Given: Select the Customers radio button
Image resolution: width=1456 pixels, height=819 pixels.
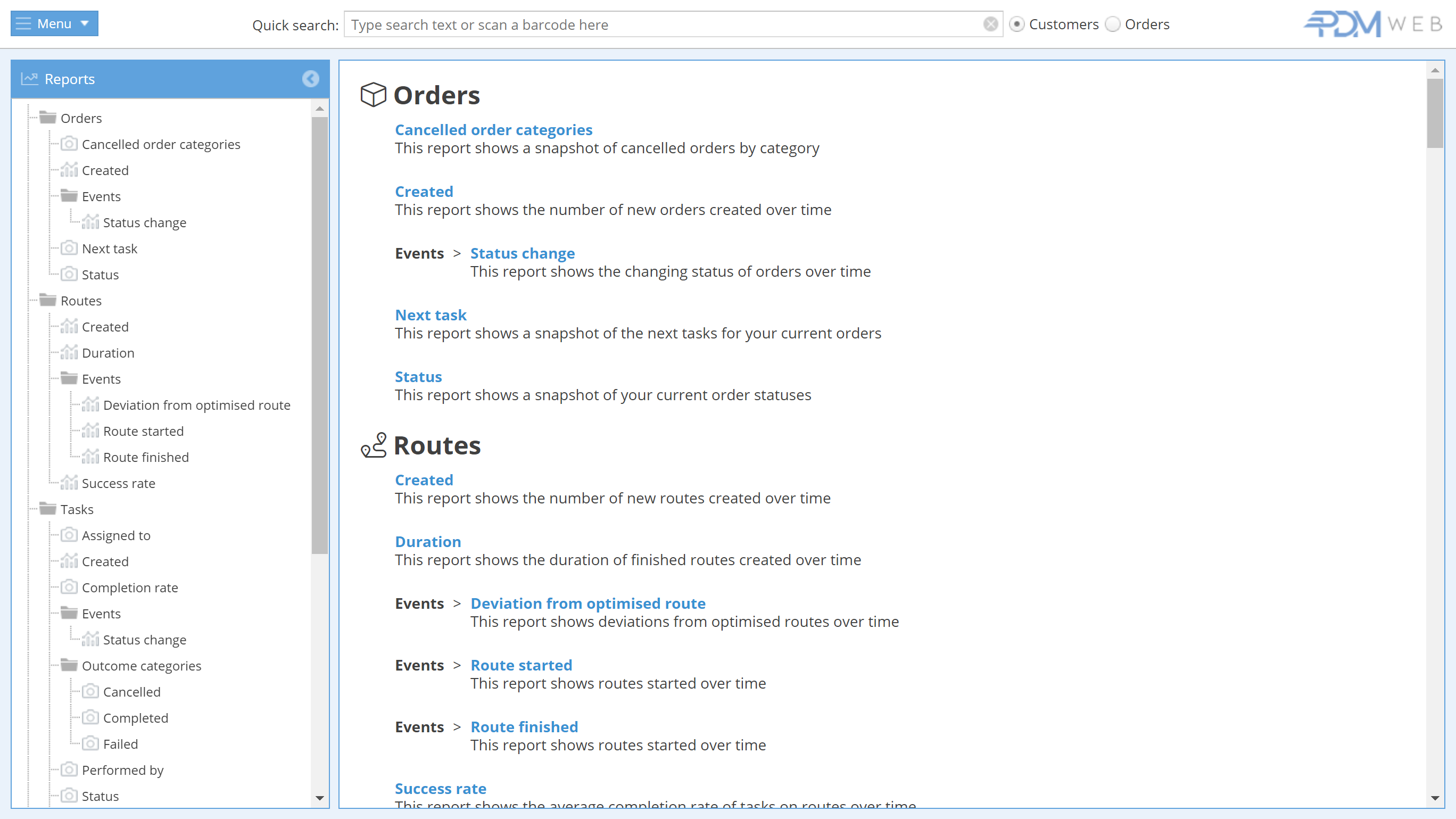Looking at the screenshot, I should (x=1017, y=24).
